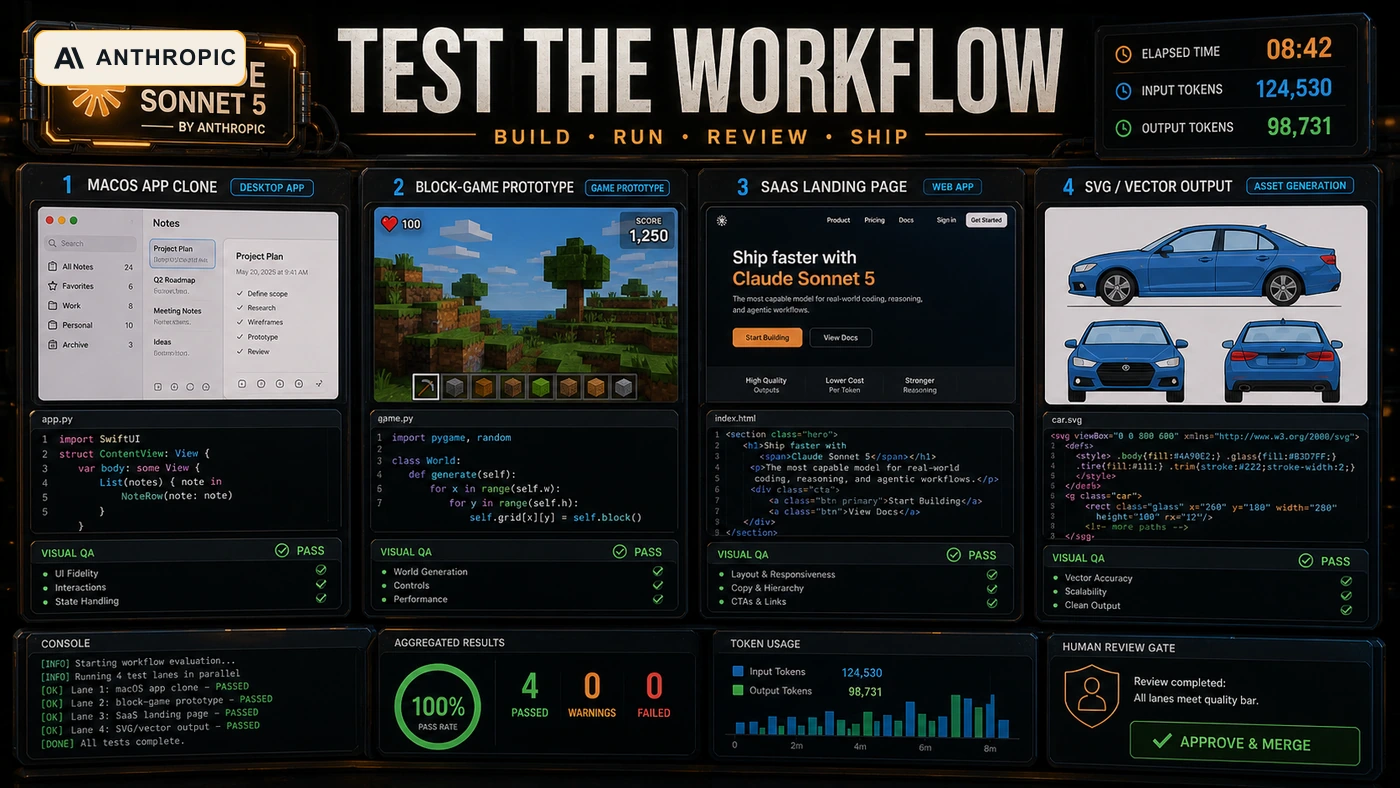1400x788 pixels.
Task: Open the Favorites star icon in Notes
Action: 52,286
